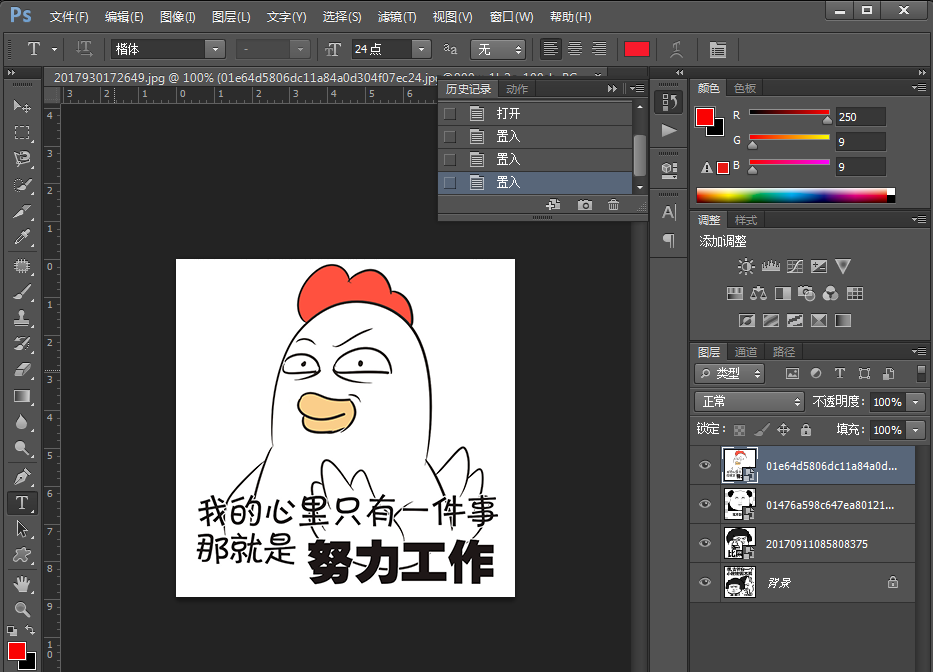This screenshot has width=933, height=672.
Task: Open the anti-aliasing dropdown showing 无
Action: click(x=498, y=48)
